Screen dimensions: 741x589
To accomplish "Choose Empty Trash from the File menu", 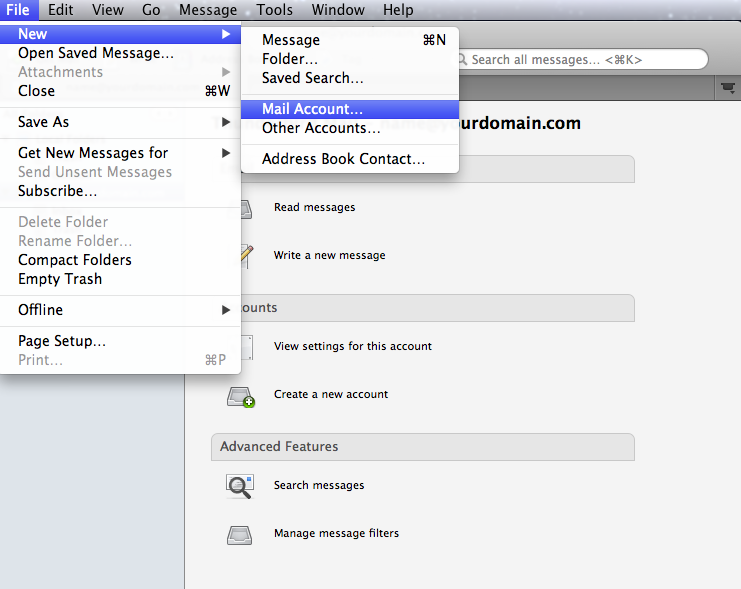I will (121, 279).
